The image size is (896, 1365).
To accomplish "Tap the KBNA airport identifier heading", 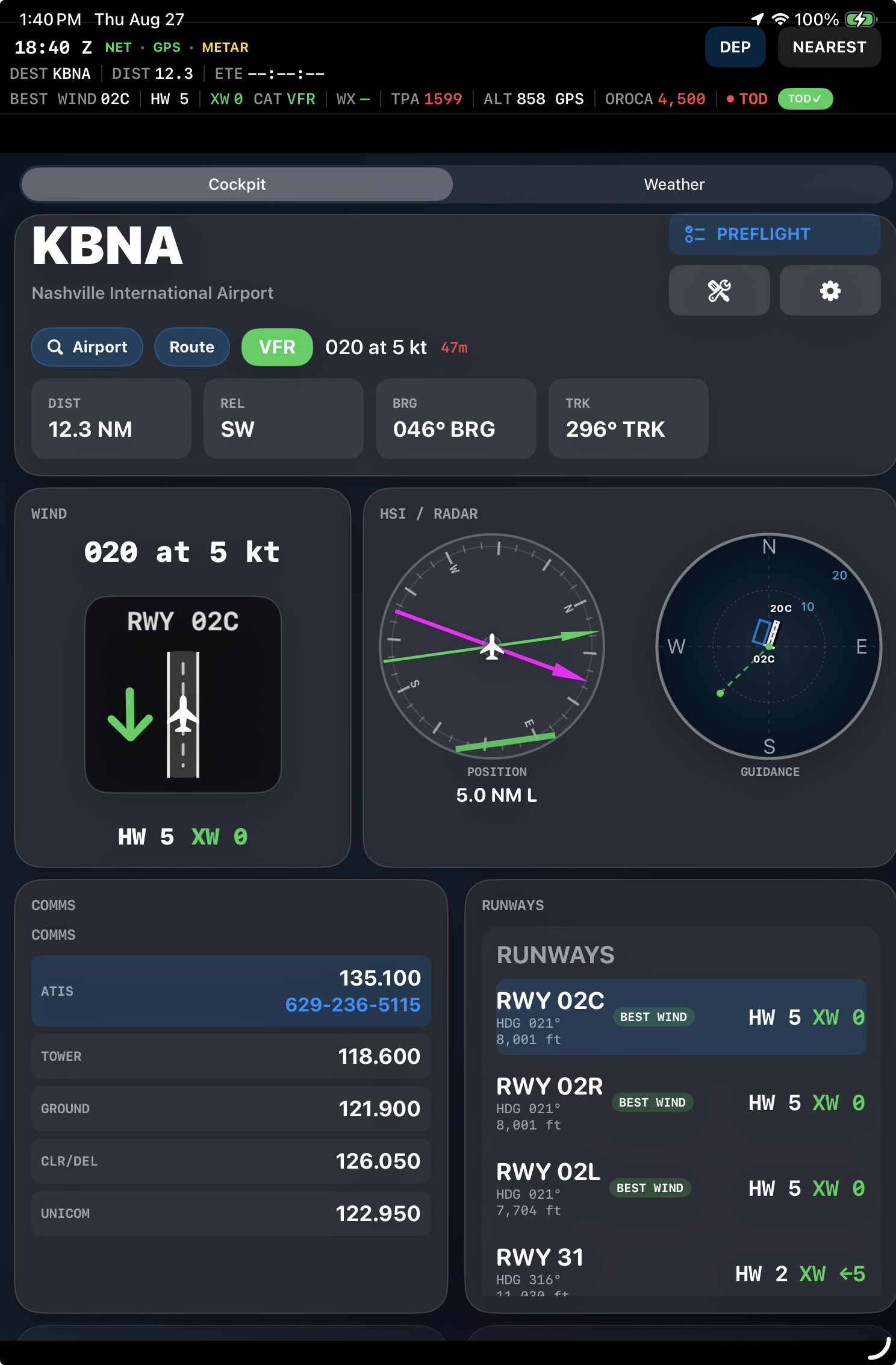I will pos(107,246).
